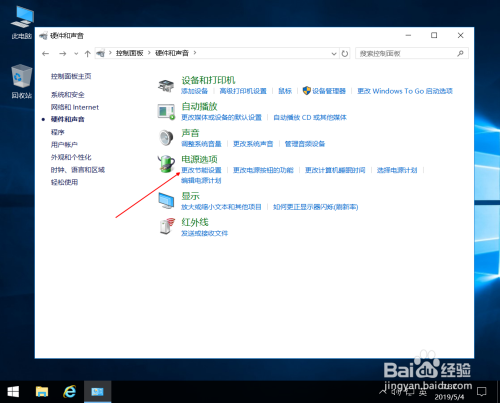500x403 pixels.
Task: Open the 自动播放 heading
Action: point(199,106)
